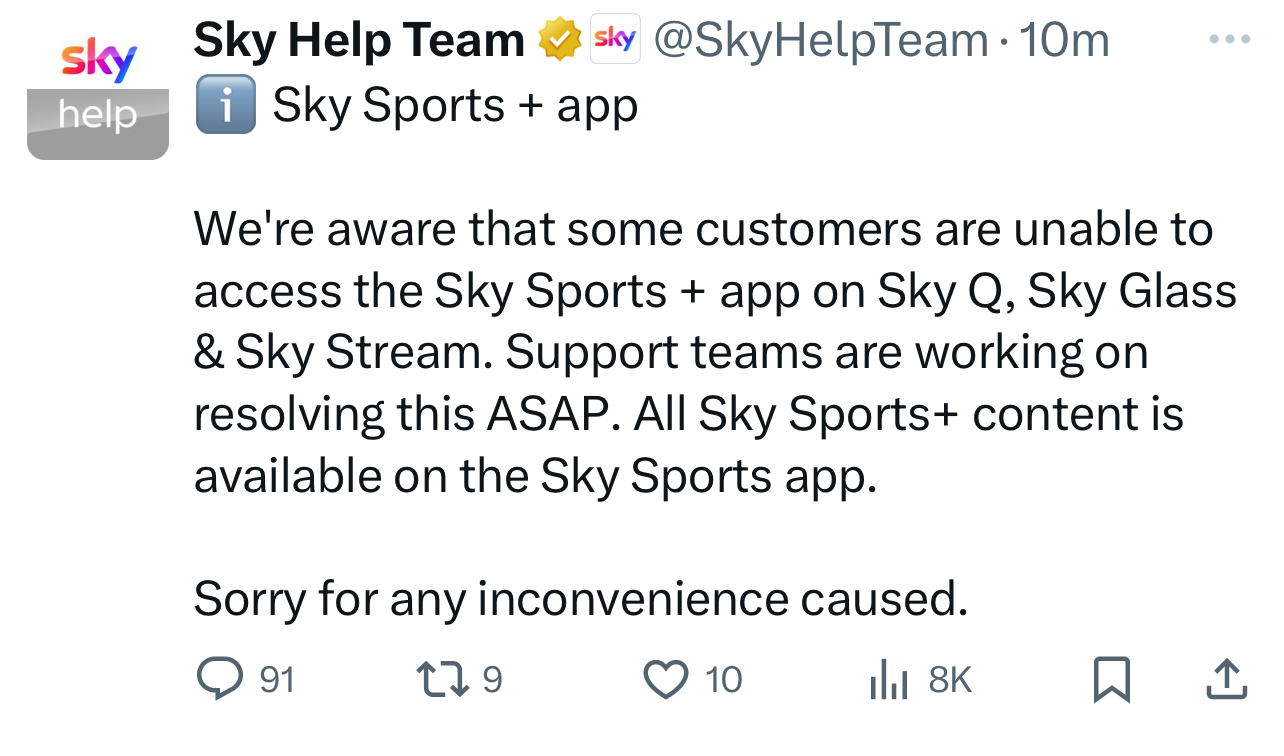Image resolution: width=1284 pixels, height=756 pixels.
Task: Open the @SkyHelpTeam handle link
Action: (x=820, y=41)
